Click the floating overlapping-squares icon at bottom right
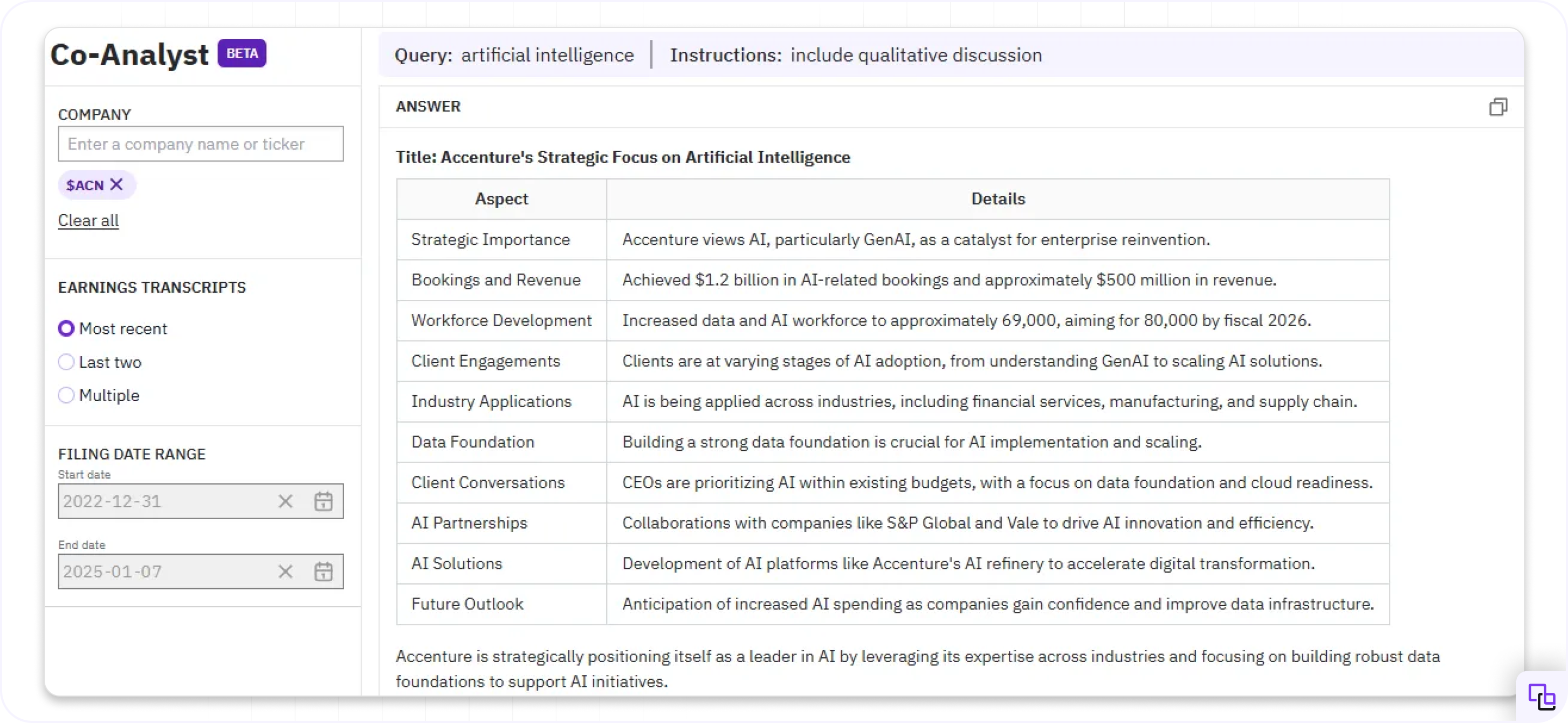1568x723 pixels. (1541, 697)
